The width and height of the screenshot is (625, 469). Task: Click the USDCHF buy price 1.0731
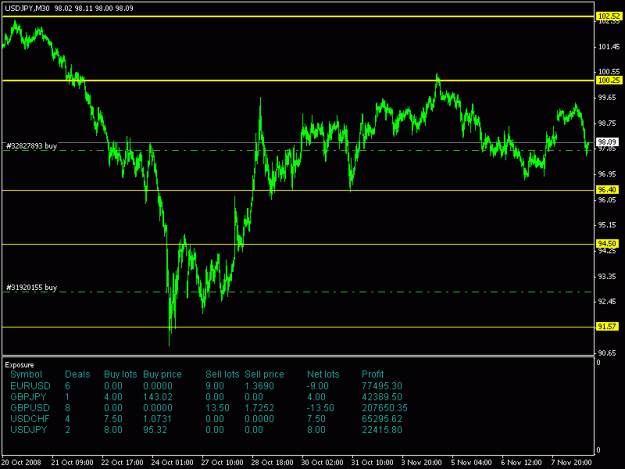(x=157, y=419)
